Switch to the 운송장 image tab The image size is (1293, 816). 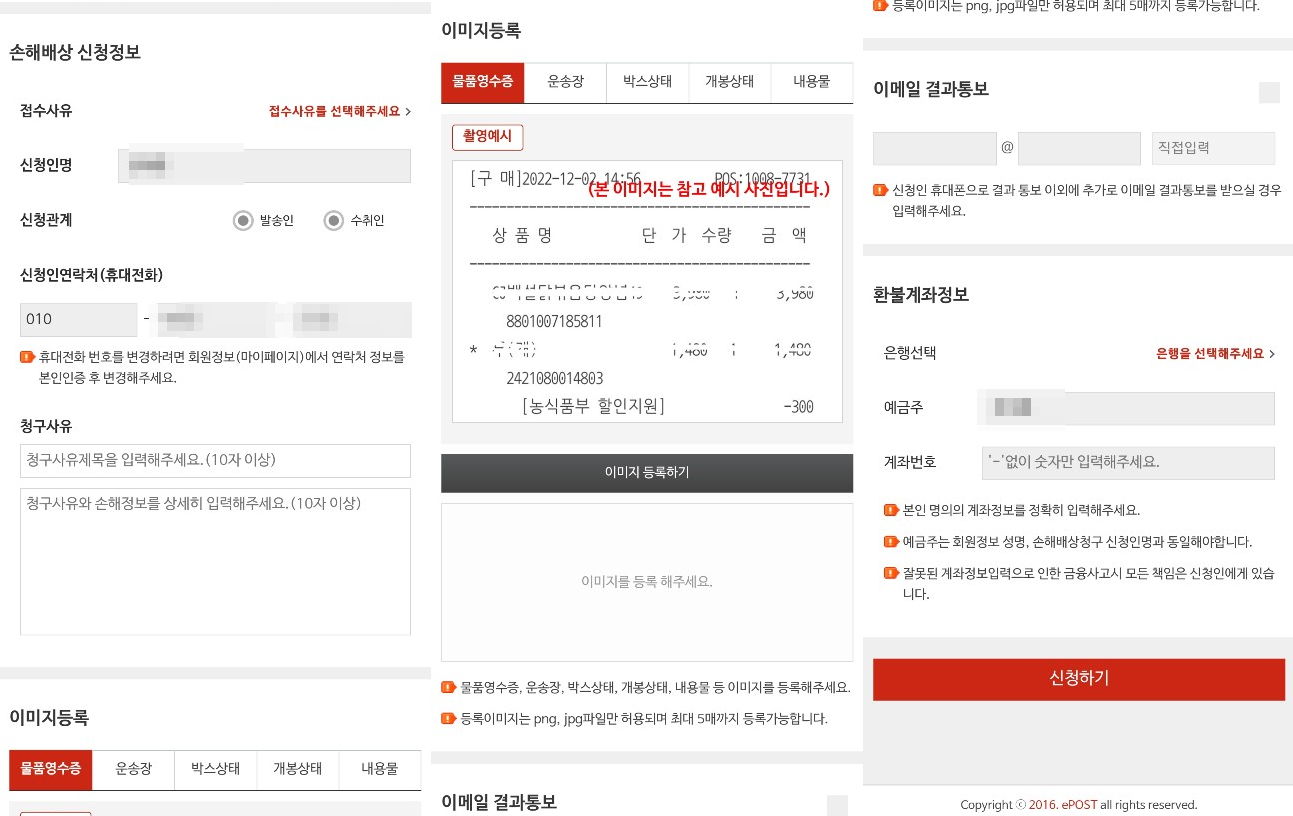565,82
